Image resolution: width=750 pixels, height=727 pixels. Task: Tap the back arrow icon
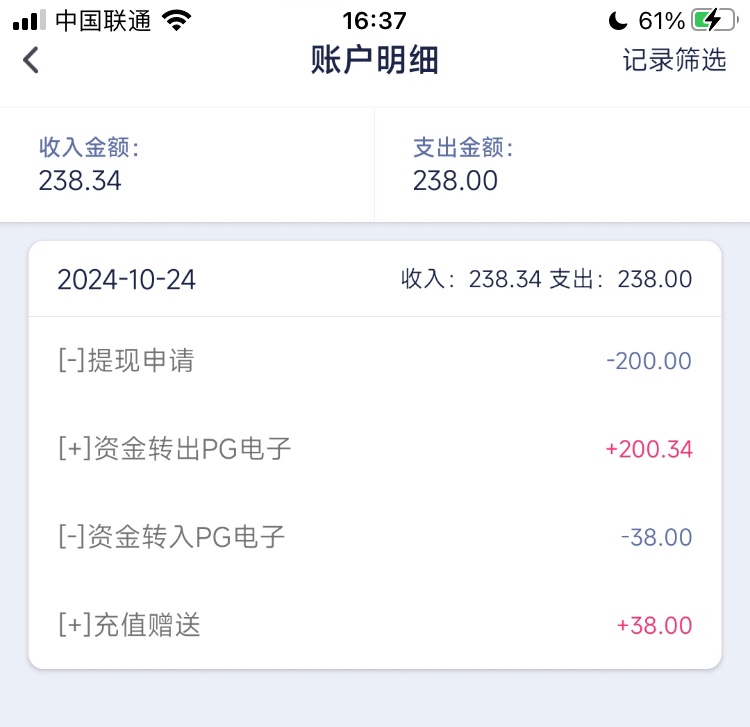31,60
